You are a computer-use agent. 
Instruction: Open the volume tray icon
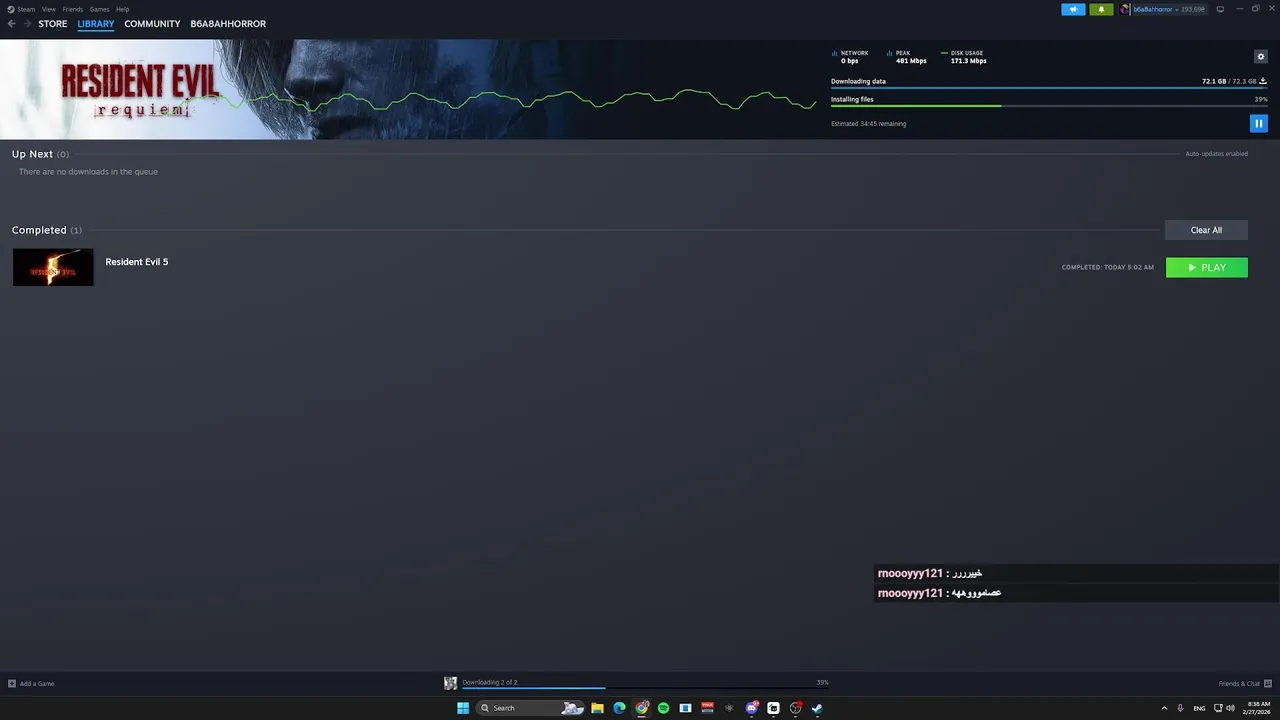1230,708
